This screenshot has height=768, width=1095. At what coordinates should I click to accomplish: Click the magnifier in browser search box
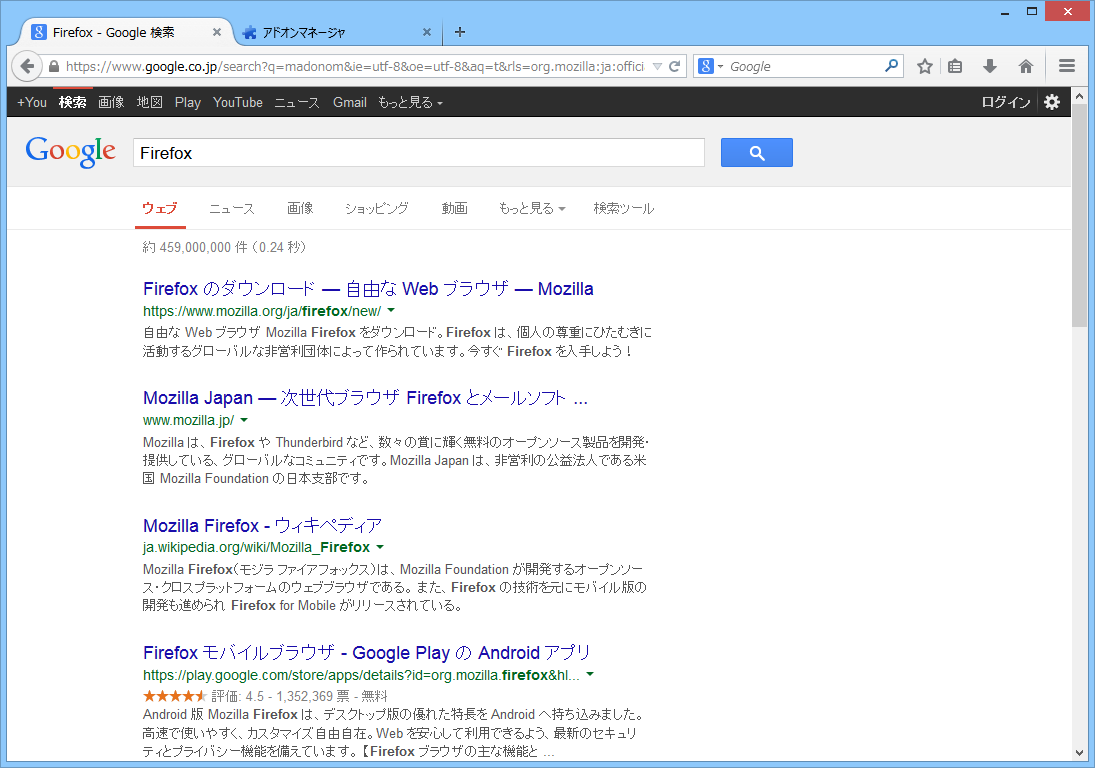click(x=891, y=66)
